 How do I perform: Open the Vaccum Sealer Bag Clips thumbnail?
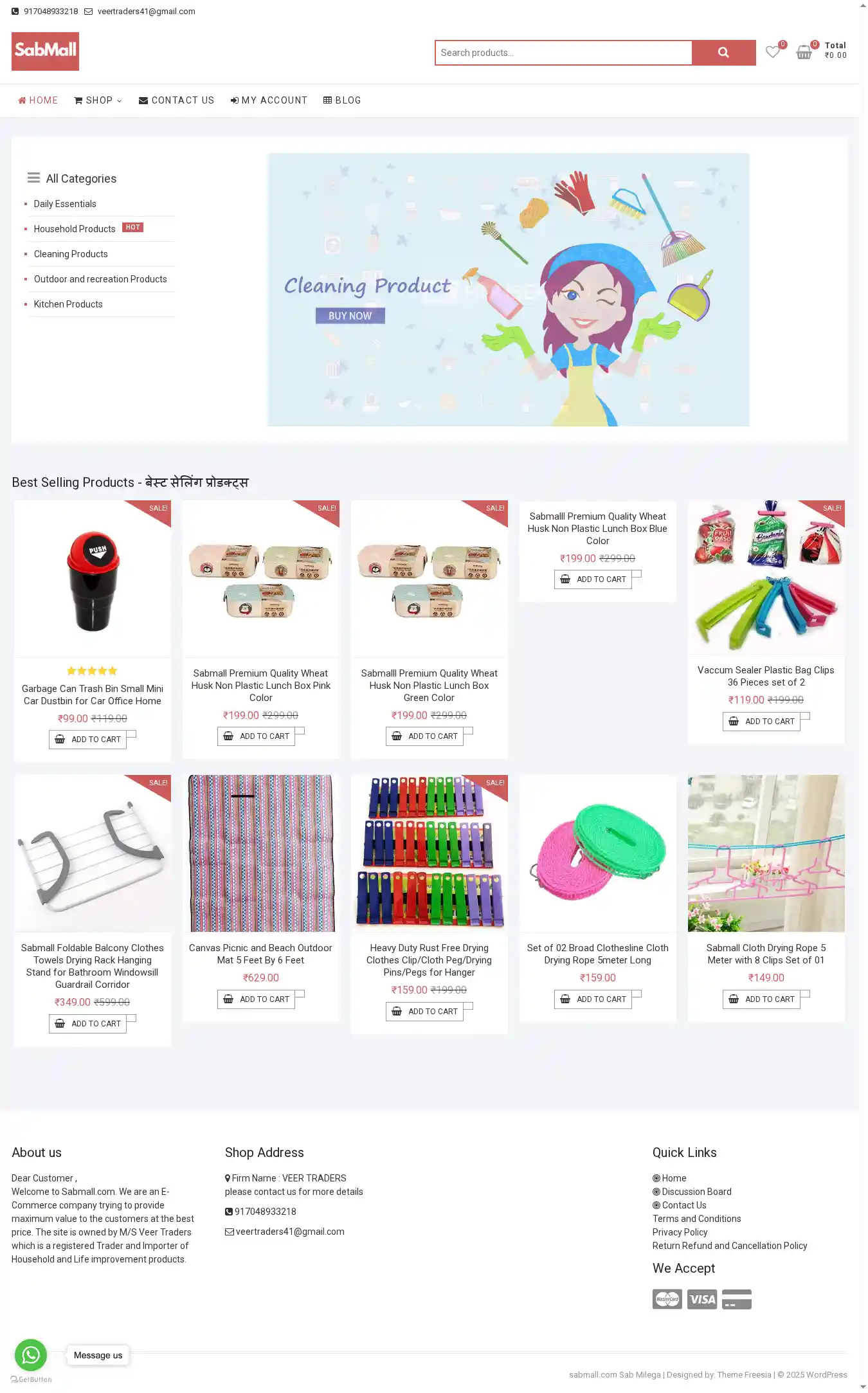(x=766, y=578)
